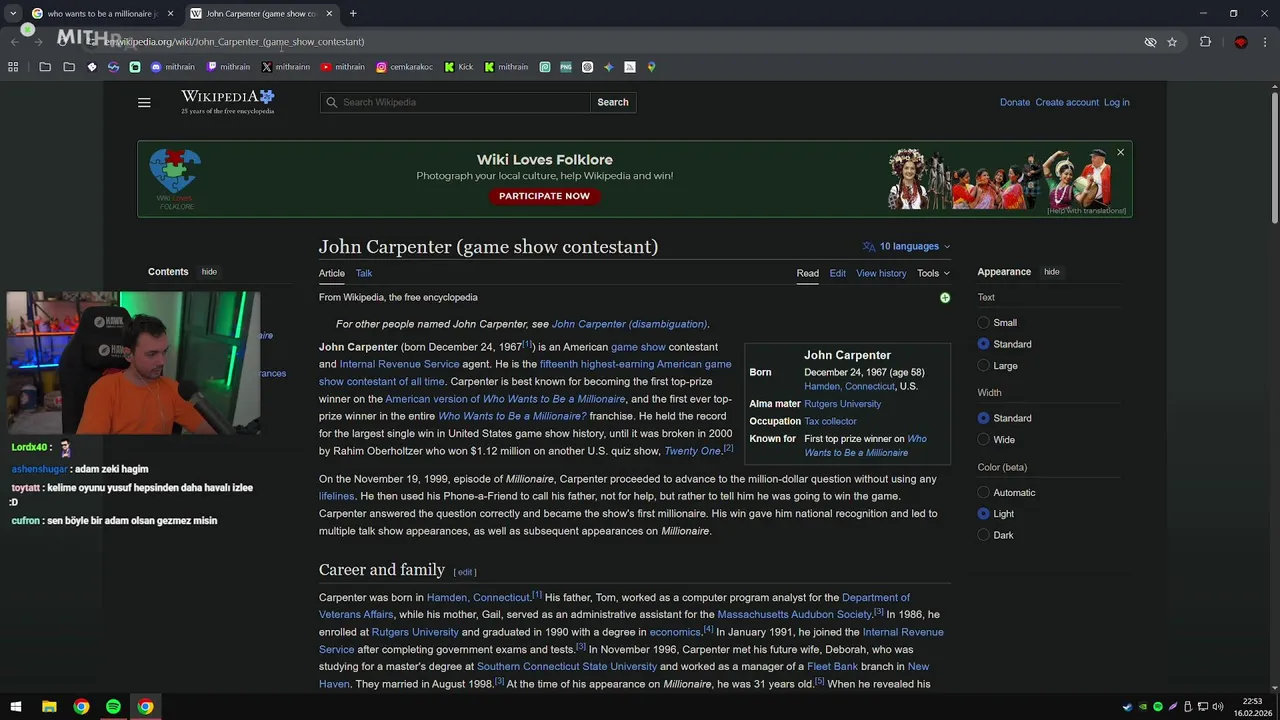Open the X mithrainn bookmark
The width and height of the screenshot is (1280, 720).
pyautogui.click(x=286, y=67)
